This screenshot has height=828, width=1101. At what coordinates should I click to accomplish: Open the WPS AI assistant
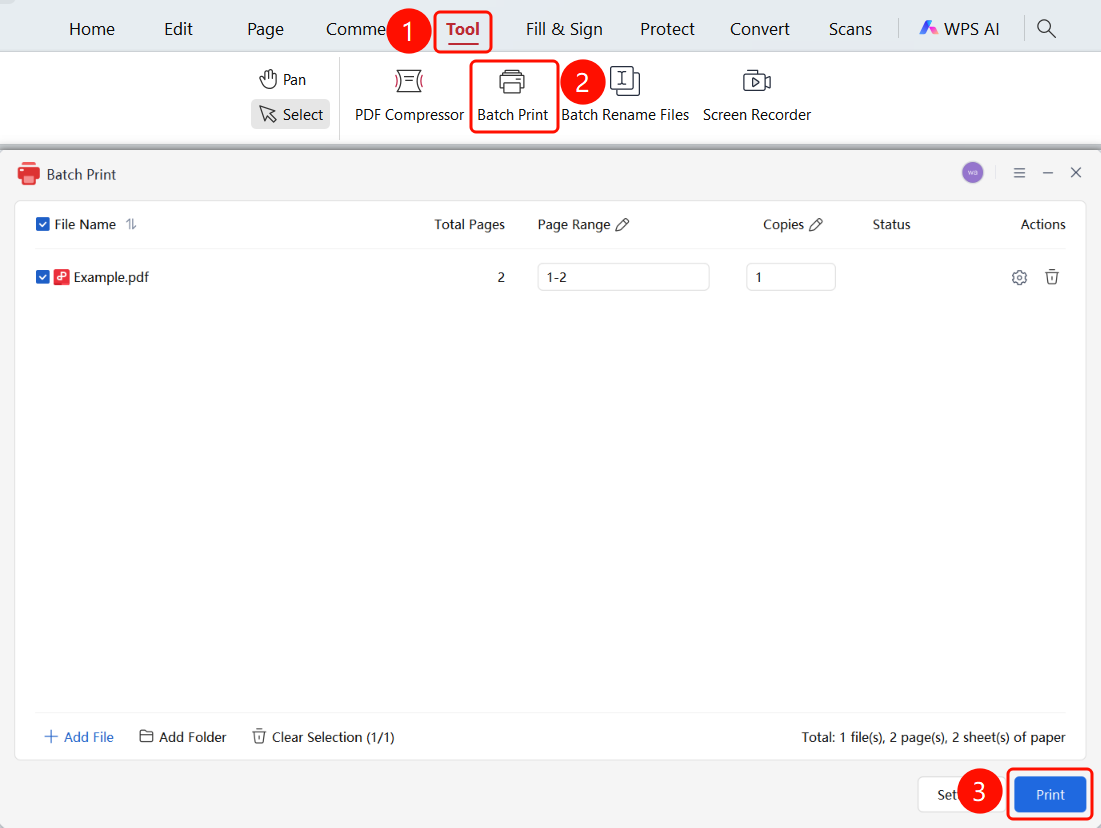tap(959, 29)
